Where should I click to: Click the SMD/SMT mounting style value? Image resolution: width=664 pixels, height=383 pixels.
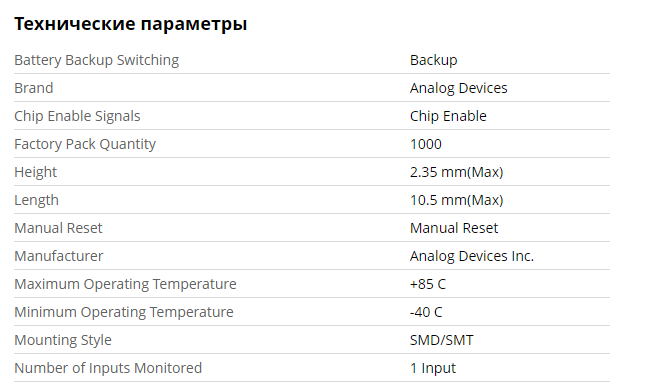(442, 340)
